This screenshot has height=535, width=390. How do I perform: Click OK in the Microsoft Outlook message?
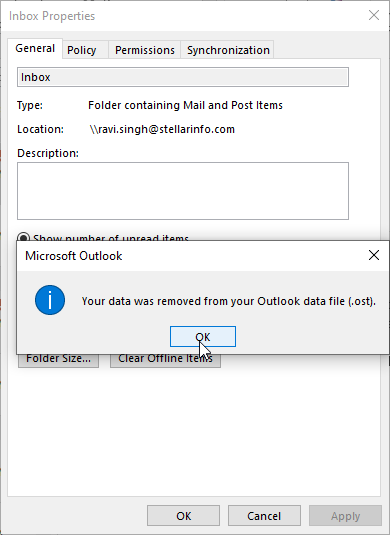(x=203, y=336)
